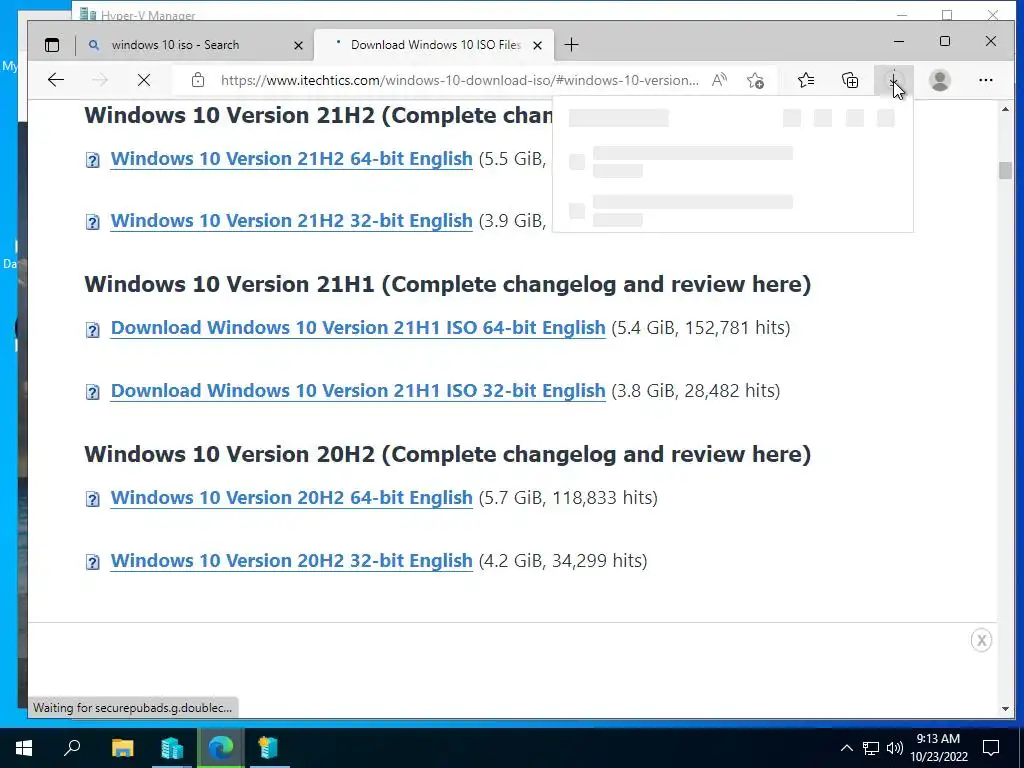Click file icon beside 21H2 64-bit link
The width and height of the screenshot is (1024, 768).
coord(93,160)
